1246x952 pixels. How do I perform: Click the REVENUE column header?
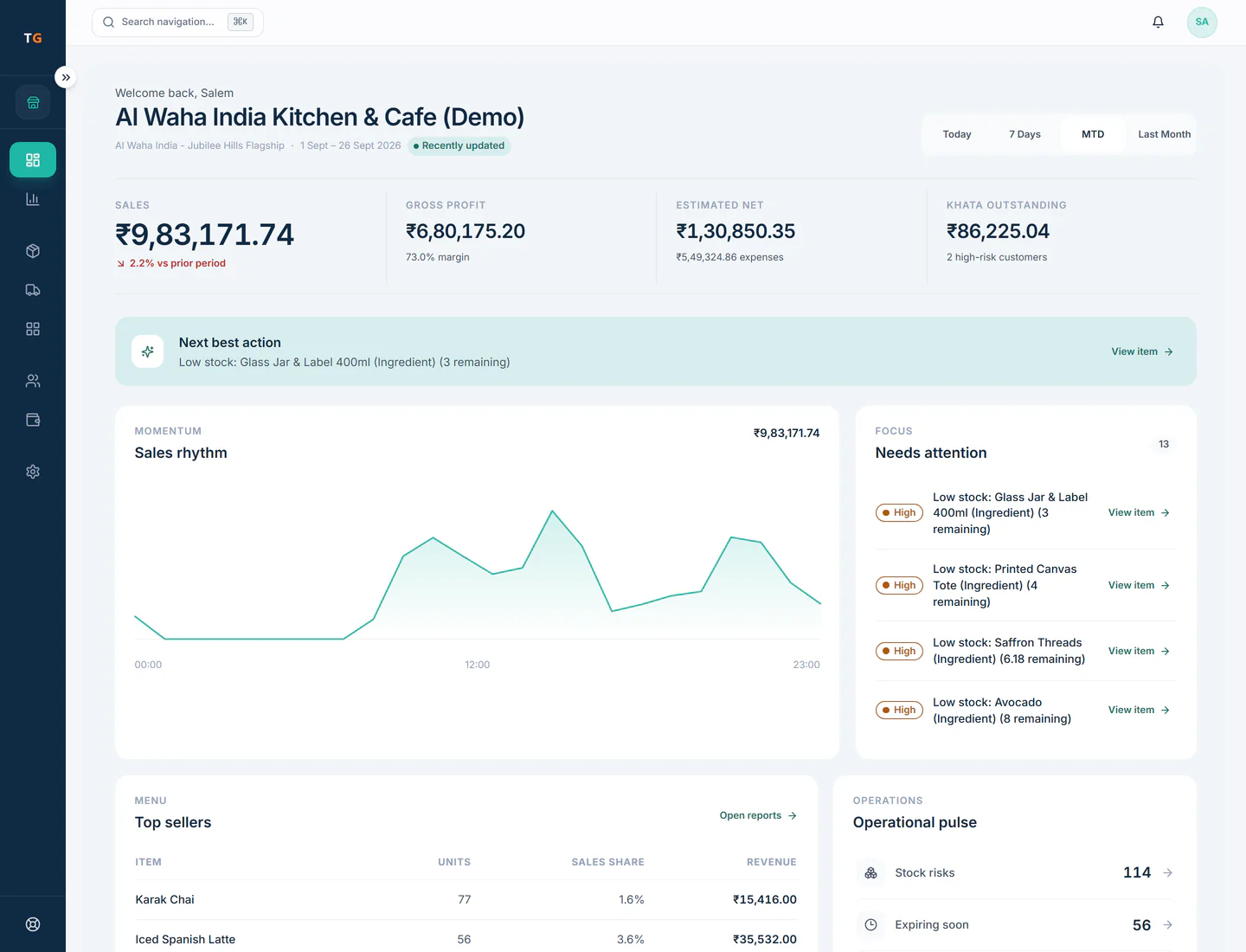coord(772,862)
